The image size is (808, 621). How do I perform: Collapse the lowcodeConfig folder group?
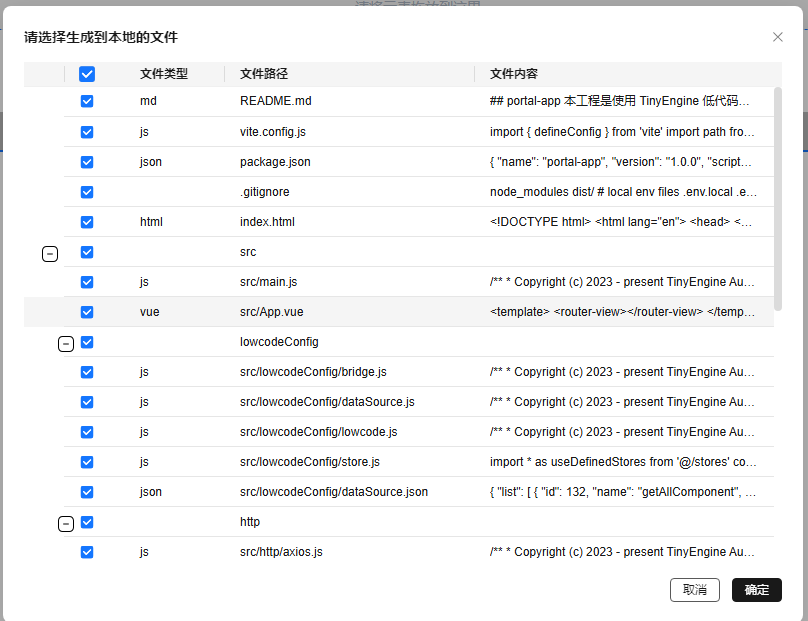click(66, 342)
